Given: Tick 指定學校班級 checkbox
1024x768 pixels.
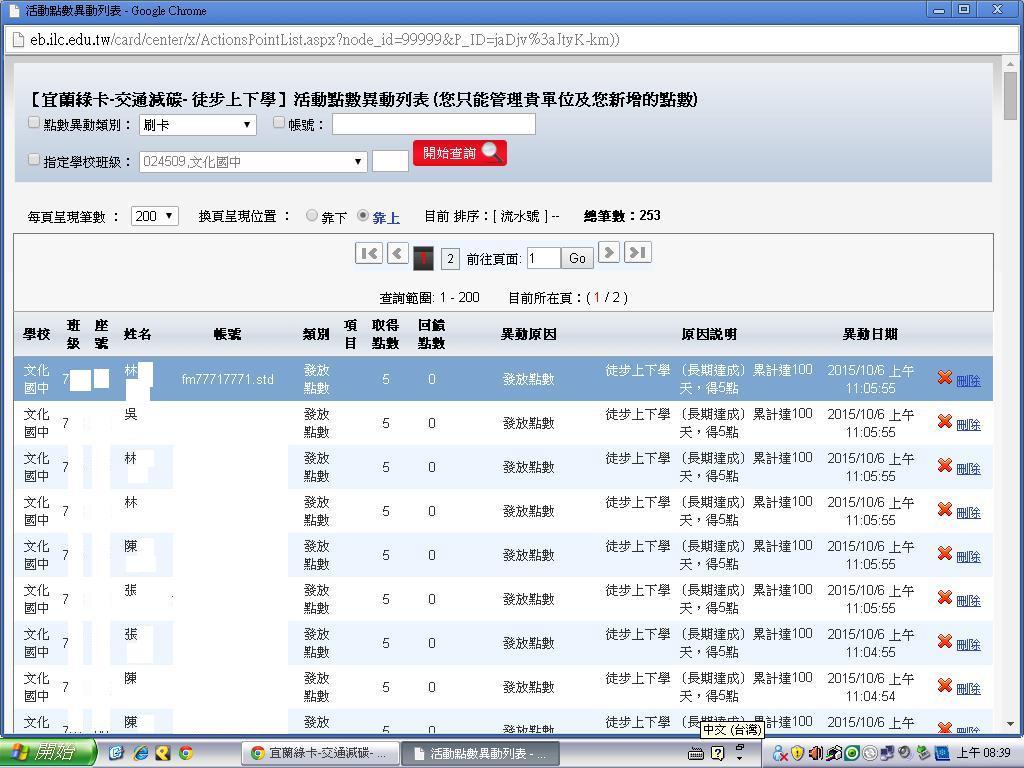Looking at the screenshot, I should [34, 159].
